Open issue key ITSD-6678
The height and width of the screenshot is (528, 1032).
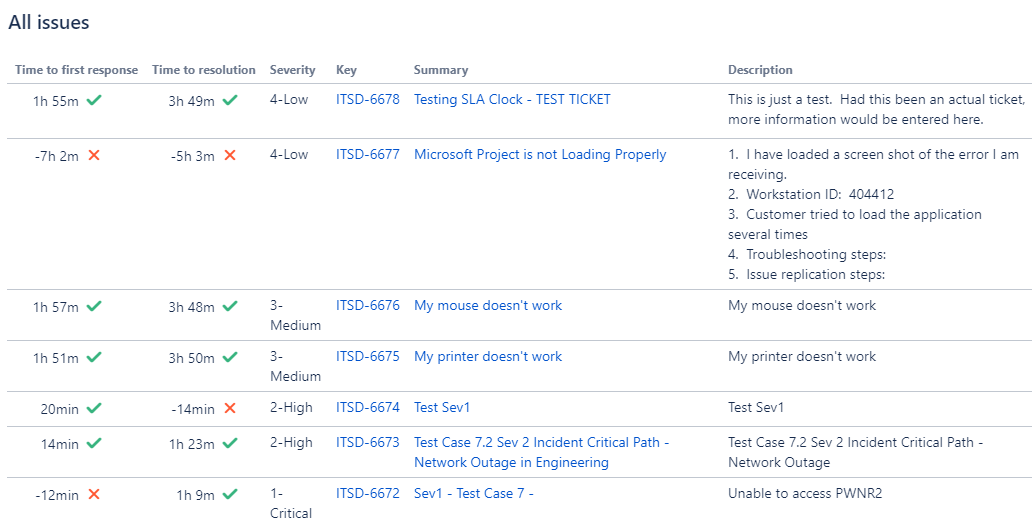(368, 99)
